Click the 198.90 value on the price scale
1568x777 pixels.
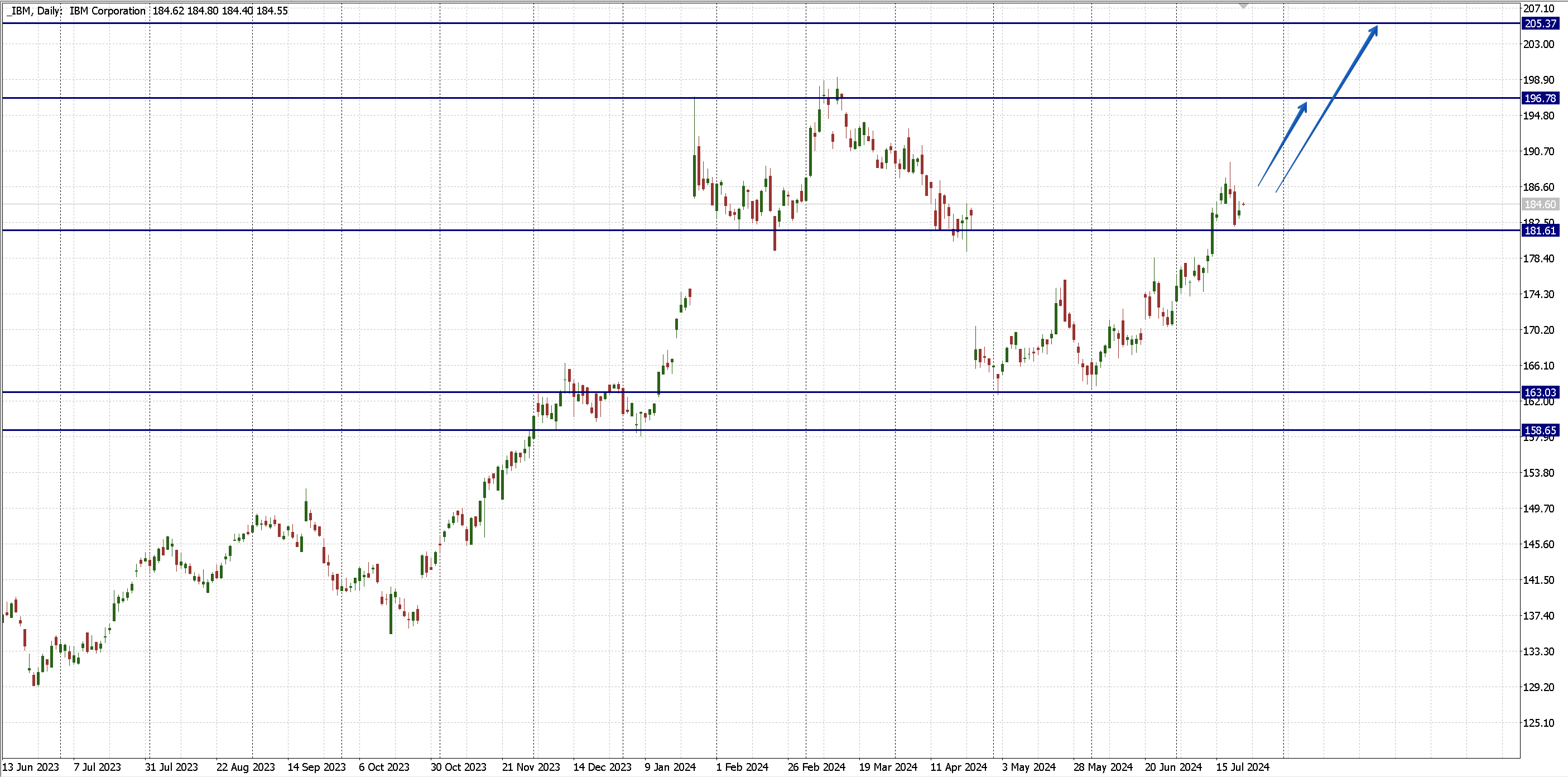1539,80
